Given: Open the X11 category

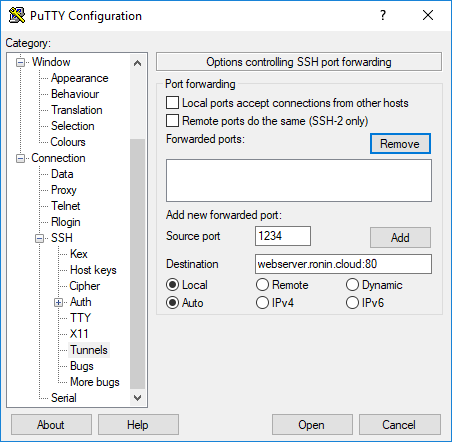Looking at the screenshot, I should point(79,334).
